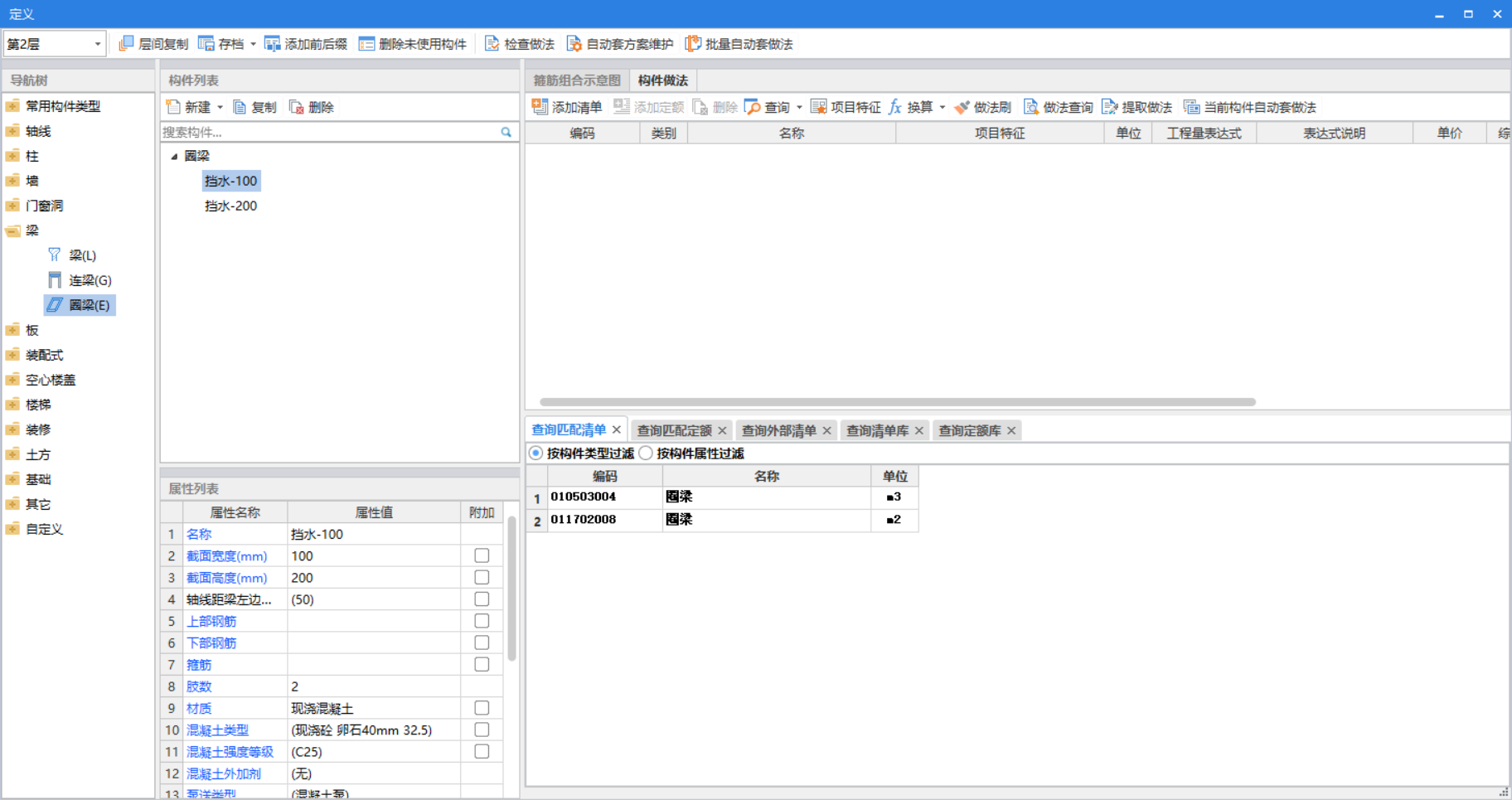This screenshot has width=1512, height=800.
Task: Select the 圈梁(E) icon in the tree
Action: [55, 305]
